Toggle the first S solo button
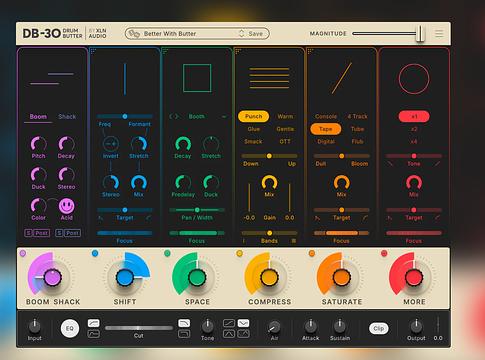485x360 pixels. [x=28, y=233]
